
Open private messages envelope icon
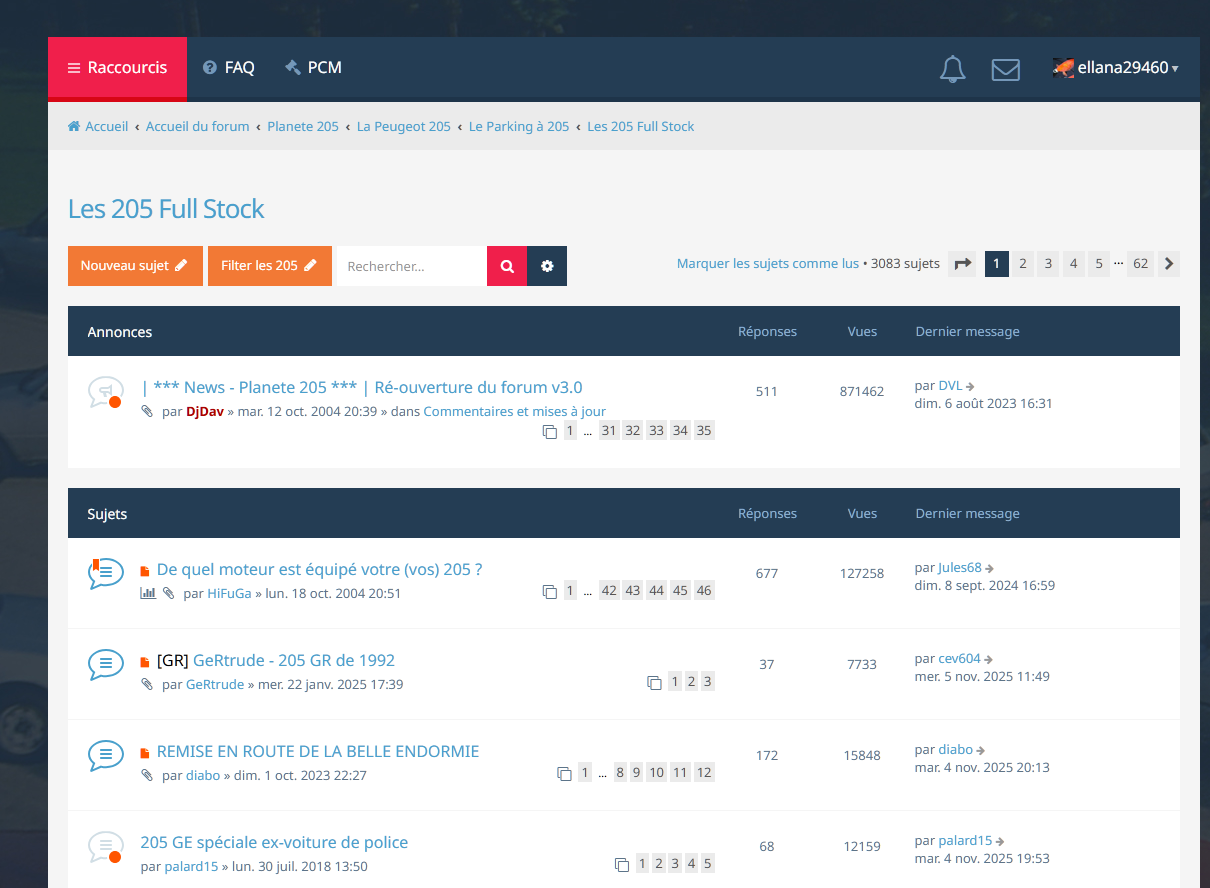coord(1005,69)
